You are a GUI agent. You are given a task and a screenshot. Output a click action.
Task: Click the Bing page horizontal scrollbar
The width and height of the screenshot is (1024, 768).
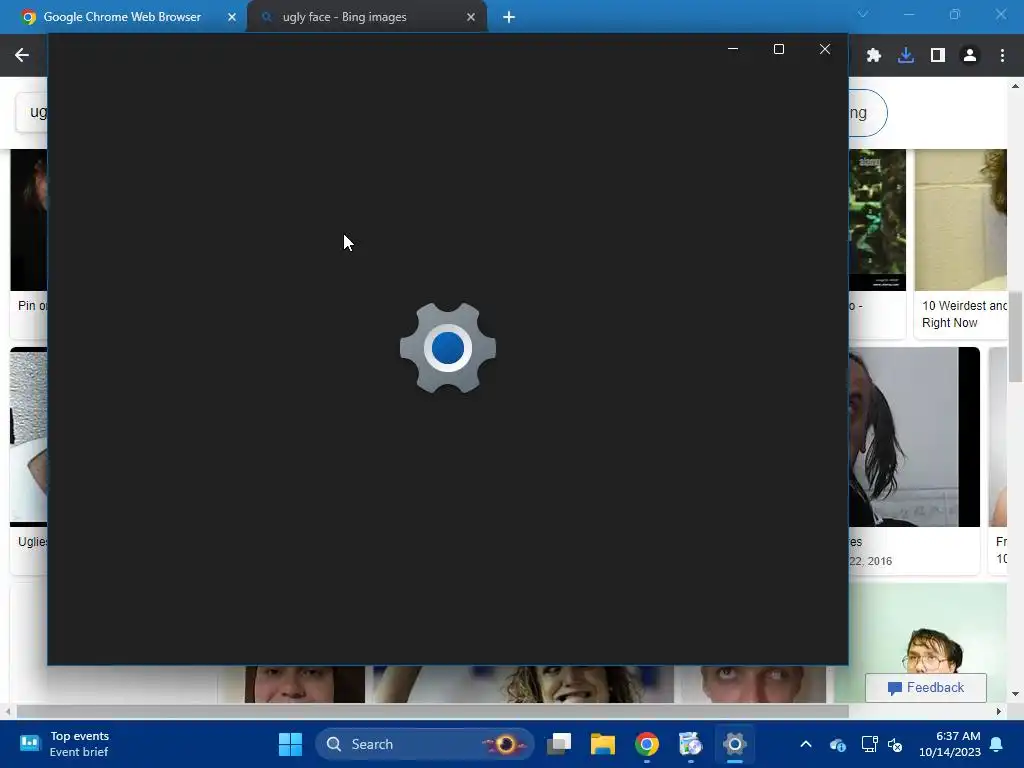[x=432, y=711]
